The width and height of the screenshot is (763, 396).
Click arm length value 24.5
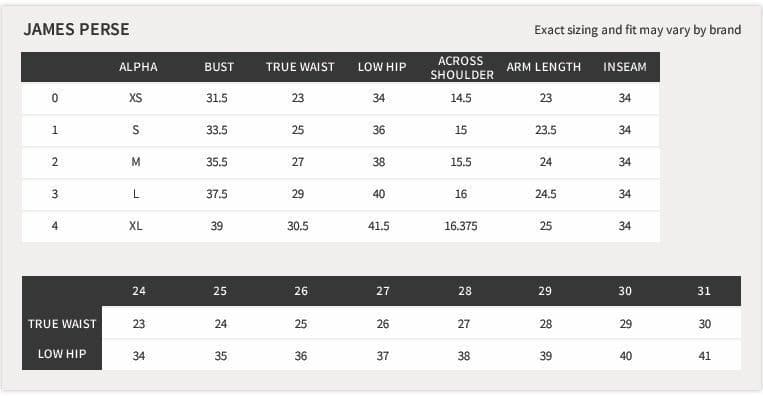(x=546, y=194)
